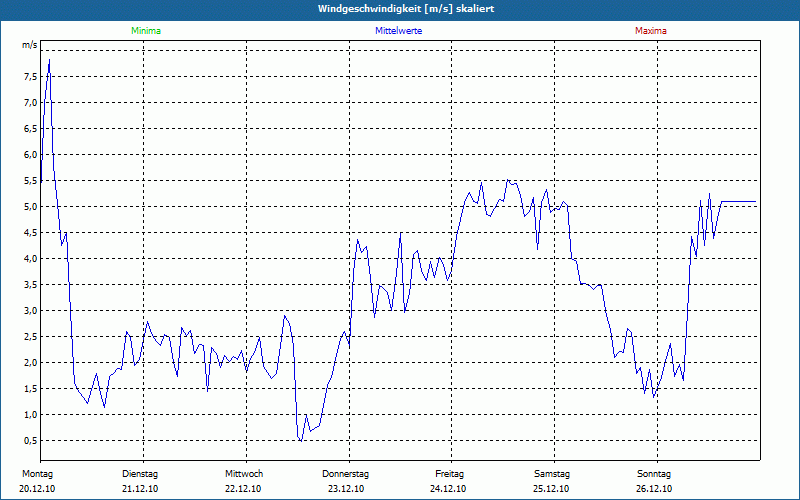Click the 6,0 y-axis value
Screen dimensions: 800x500
31,155
